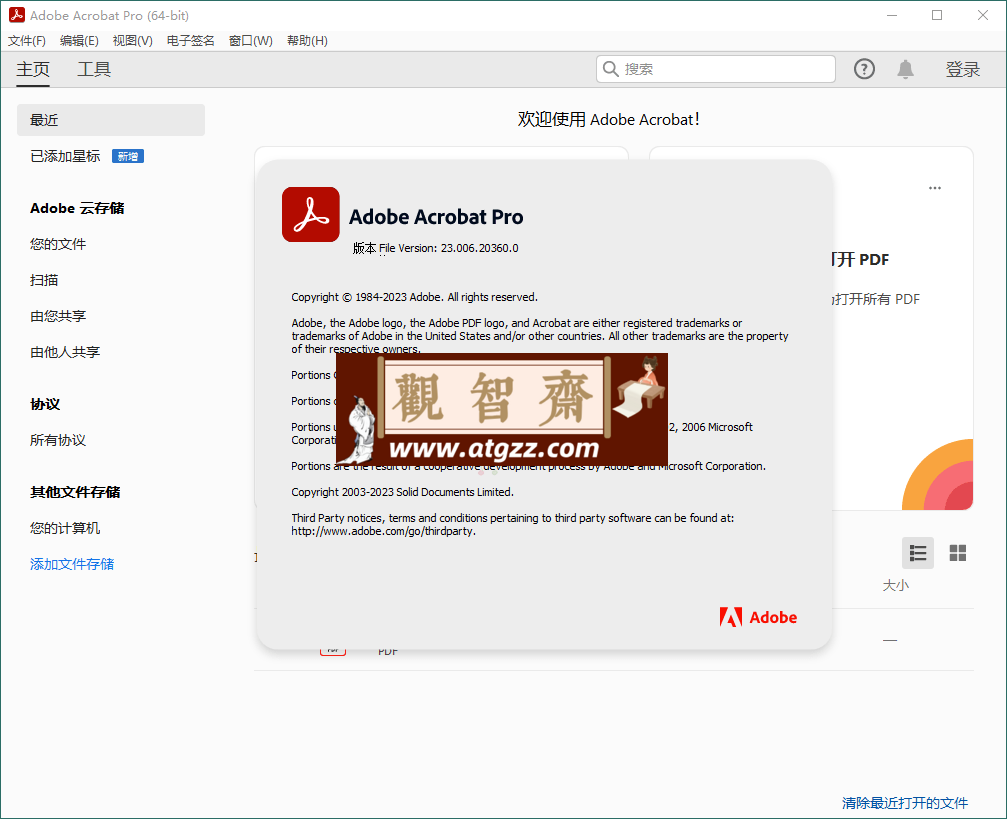This screenshot has height=819, width=1007.
Task: Click the 新增 badge next to 已添加星标
Action: click(128, 156)
